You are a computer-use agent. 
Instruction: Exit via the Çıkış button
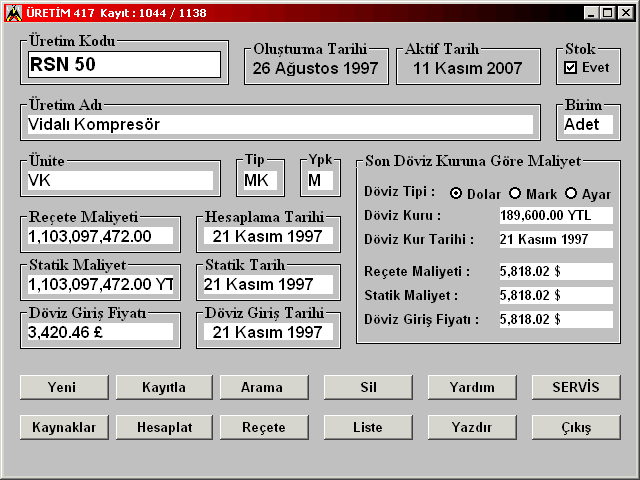click(575, 427)
